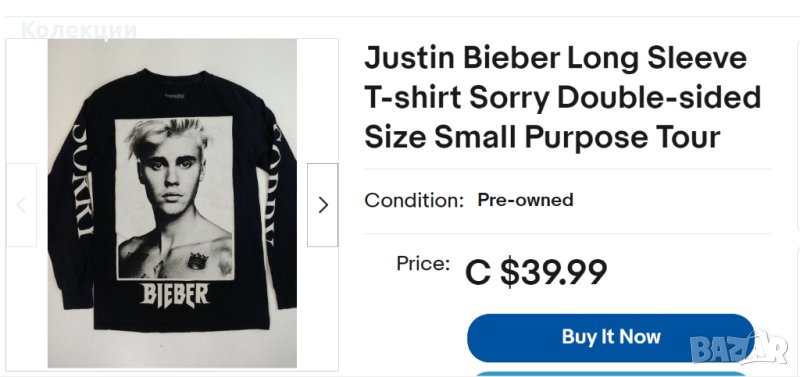
Task: Click the Price label
Action: 423,264
